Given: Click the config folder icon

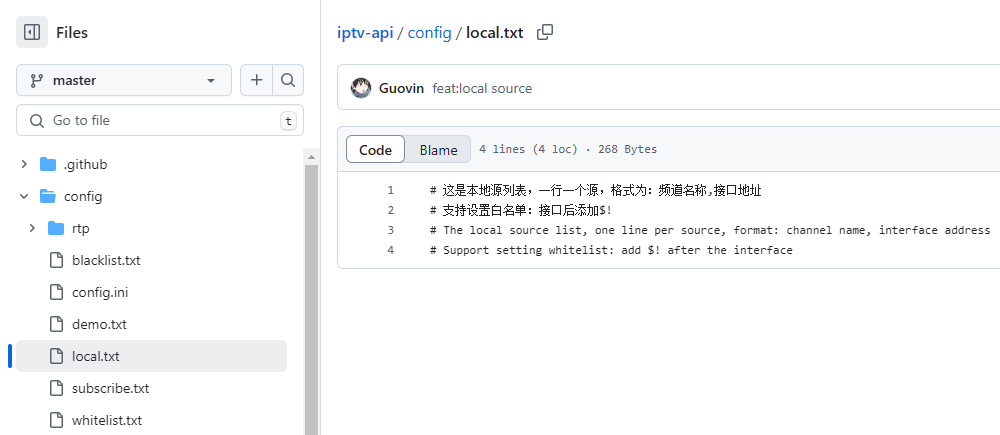Looking at the screenshot, I should coord(48,196).
